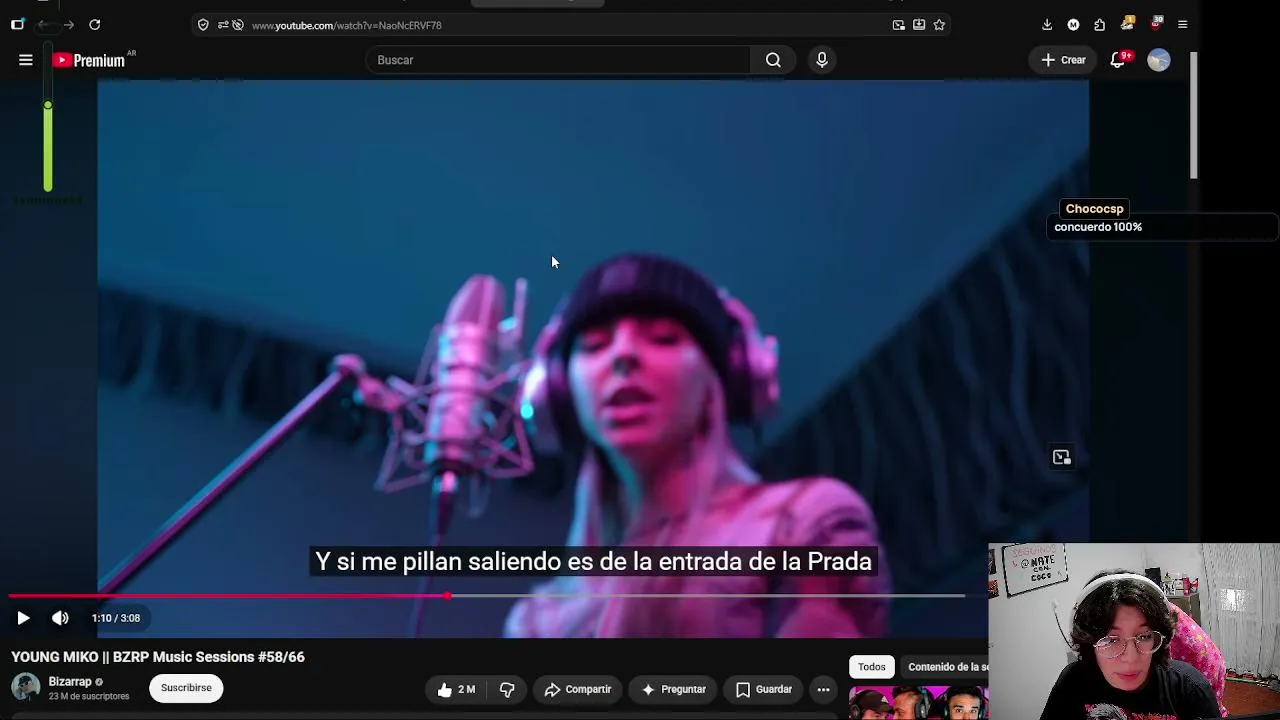Screen dimensions: 1280x720
Task: Open the Bizarrap channel avatar
Action: point(25,688)
